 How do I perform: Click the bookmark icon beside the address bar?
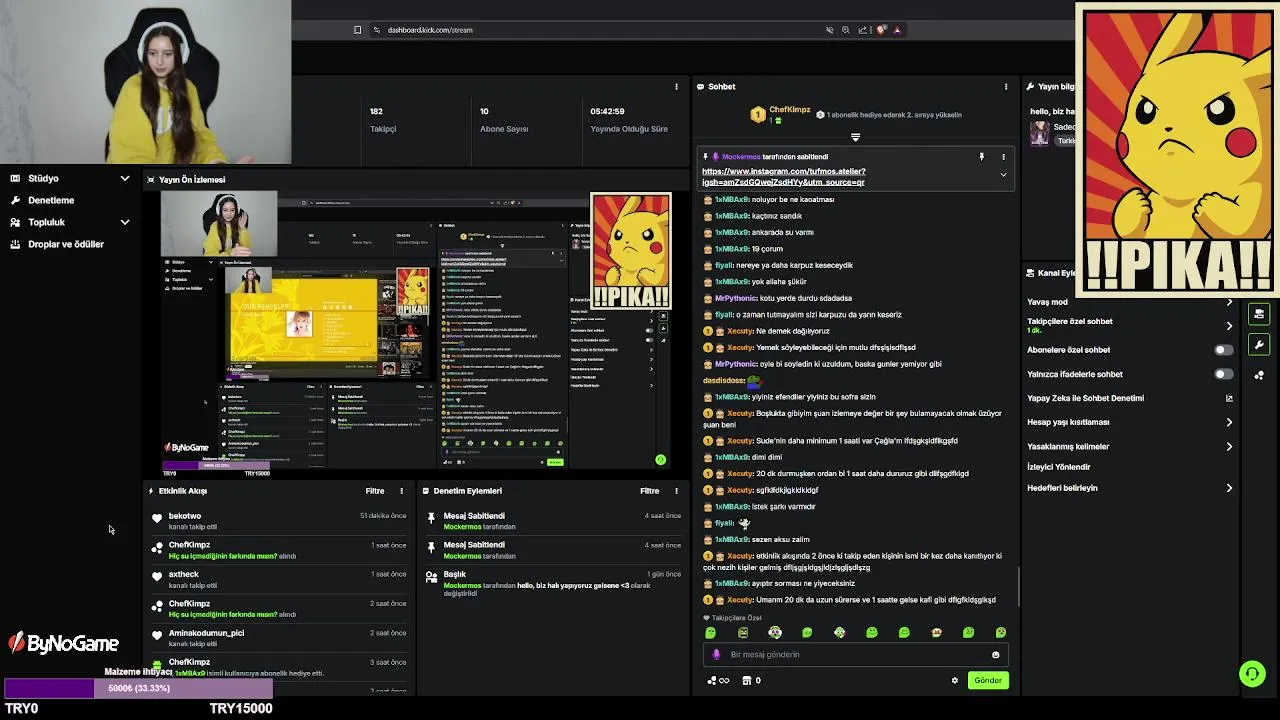pyautogui.click(x=357, y=30)
